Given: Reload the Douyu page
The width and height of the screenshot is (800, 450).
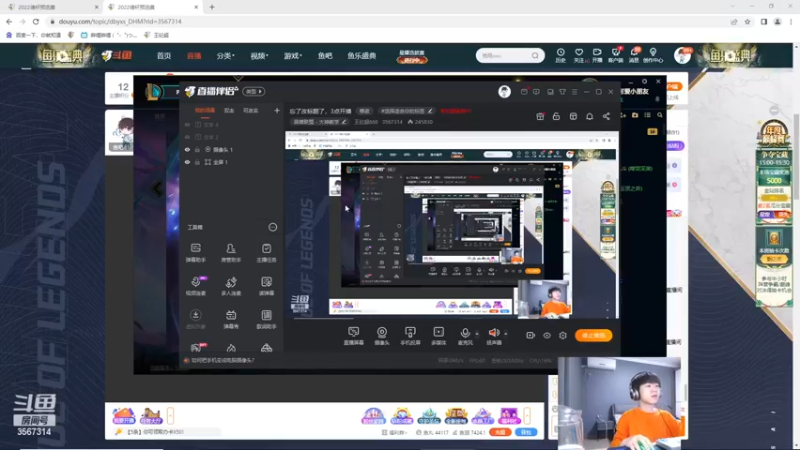Looking at the screenshot, I should click(36, 21).
